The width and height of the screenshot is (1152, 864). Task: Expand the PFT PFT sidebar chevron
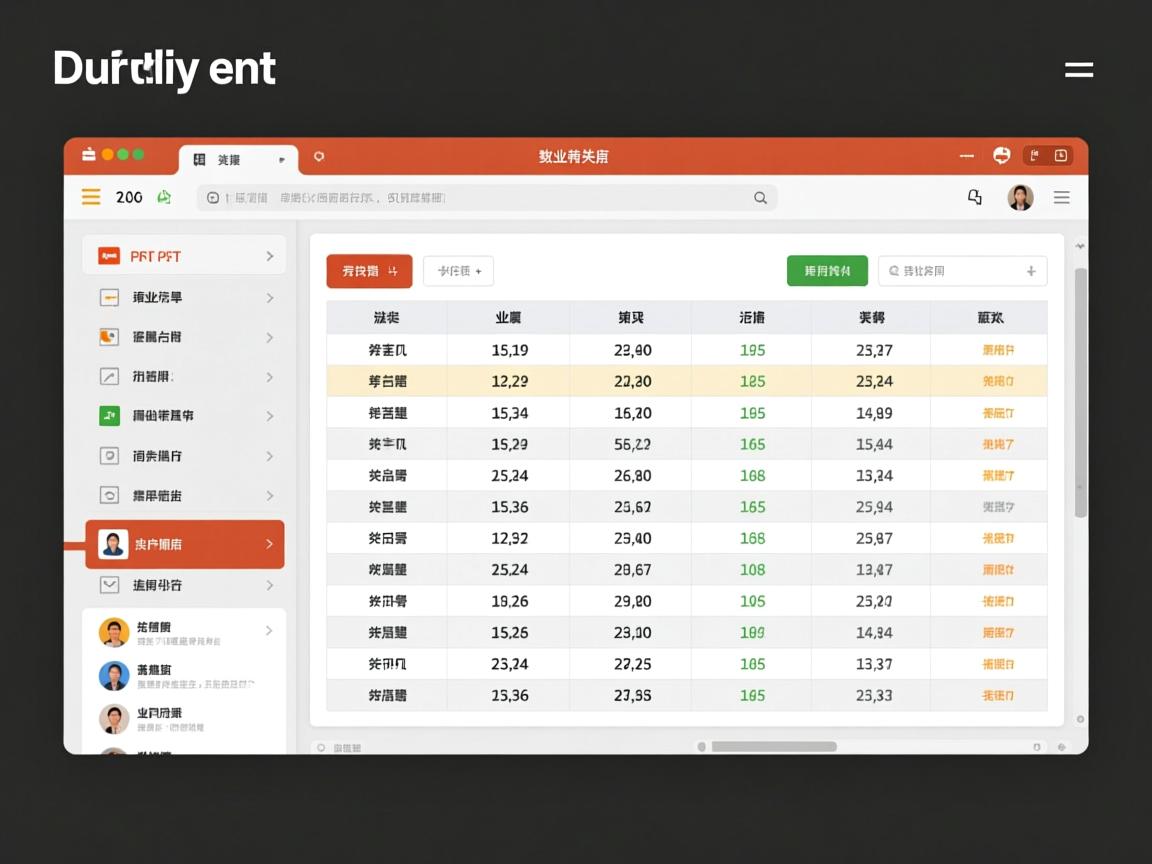[270, 257]
